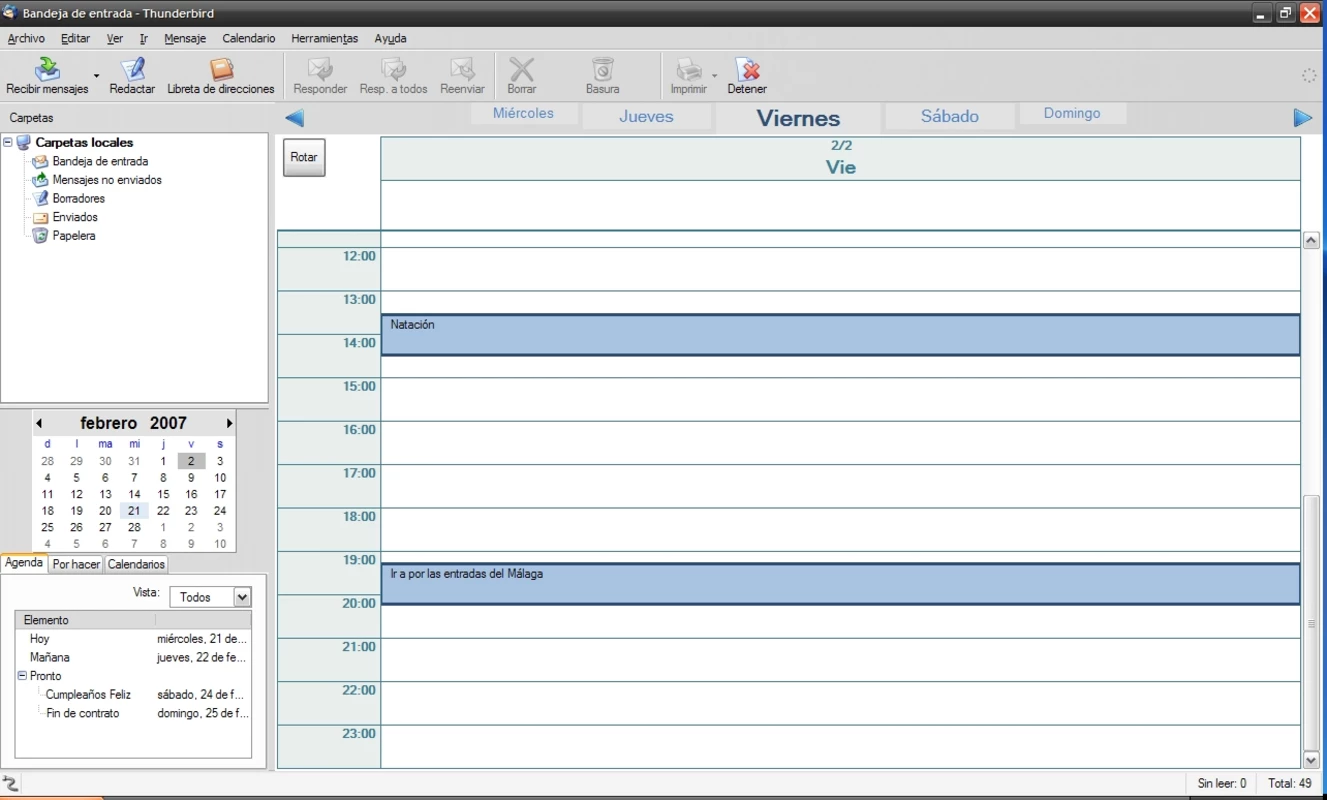Open the Calendario menu
1327x800 pixels.
(x=249, y=38)
